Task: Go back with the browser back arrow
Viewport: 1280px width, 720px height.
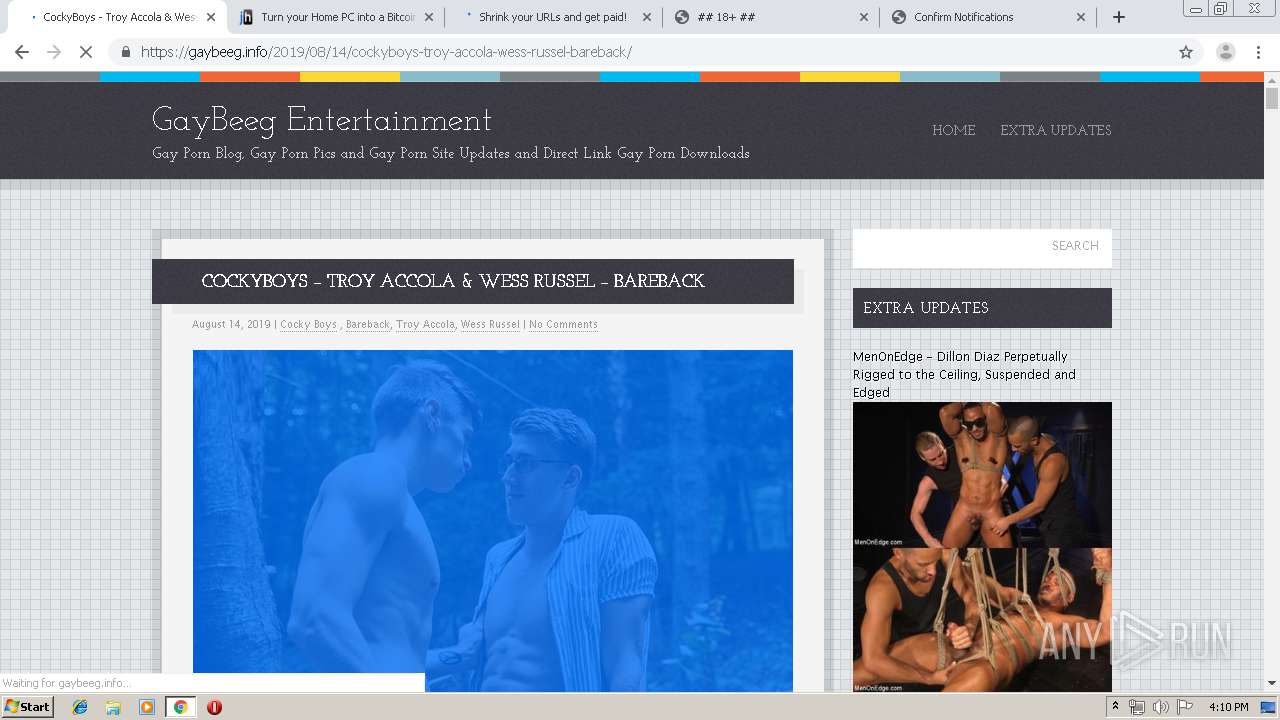Action: (22, 52)
